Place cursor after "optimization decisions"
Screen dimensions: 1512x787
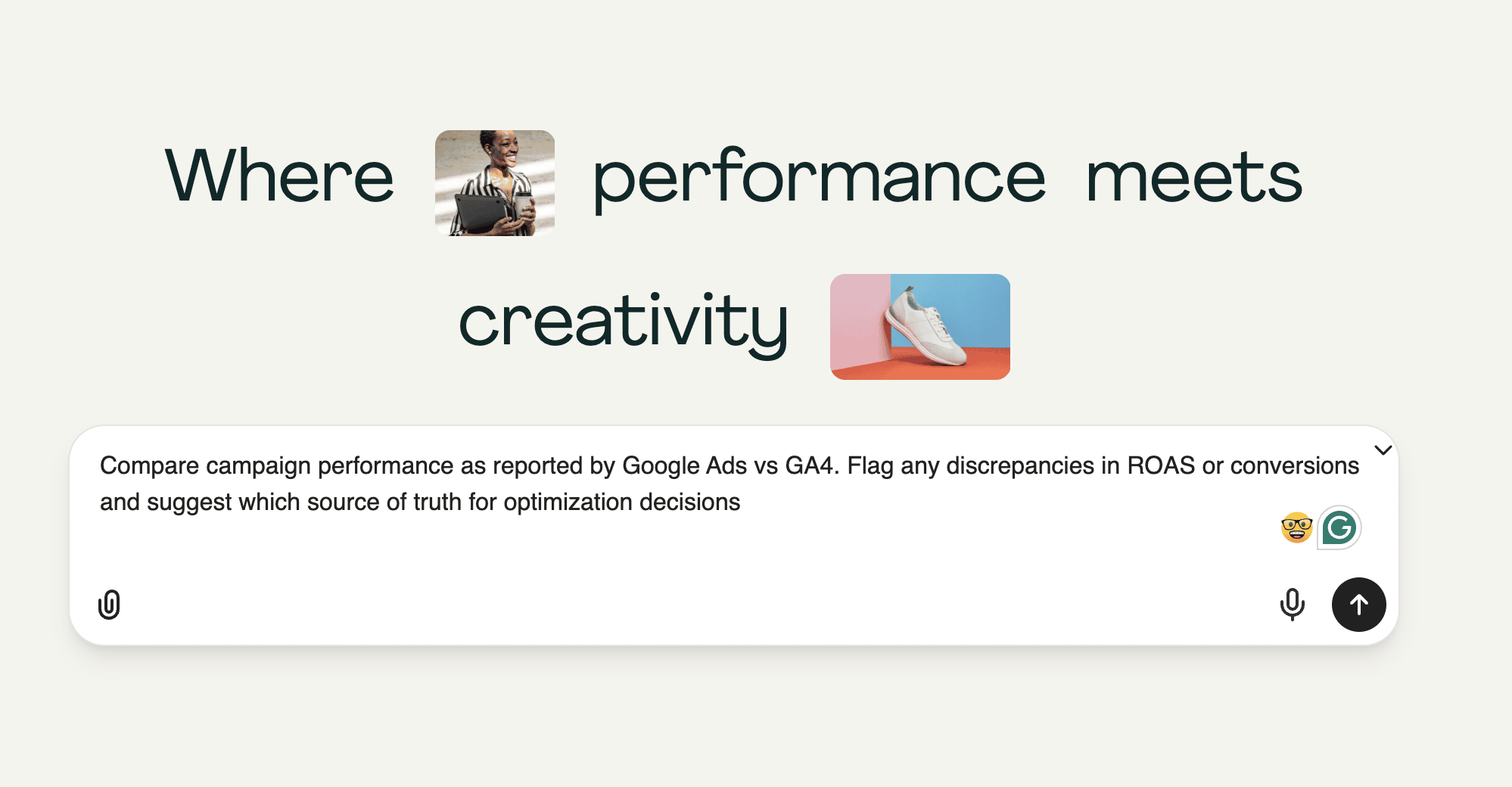click(x=742, y=502)
